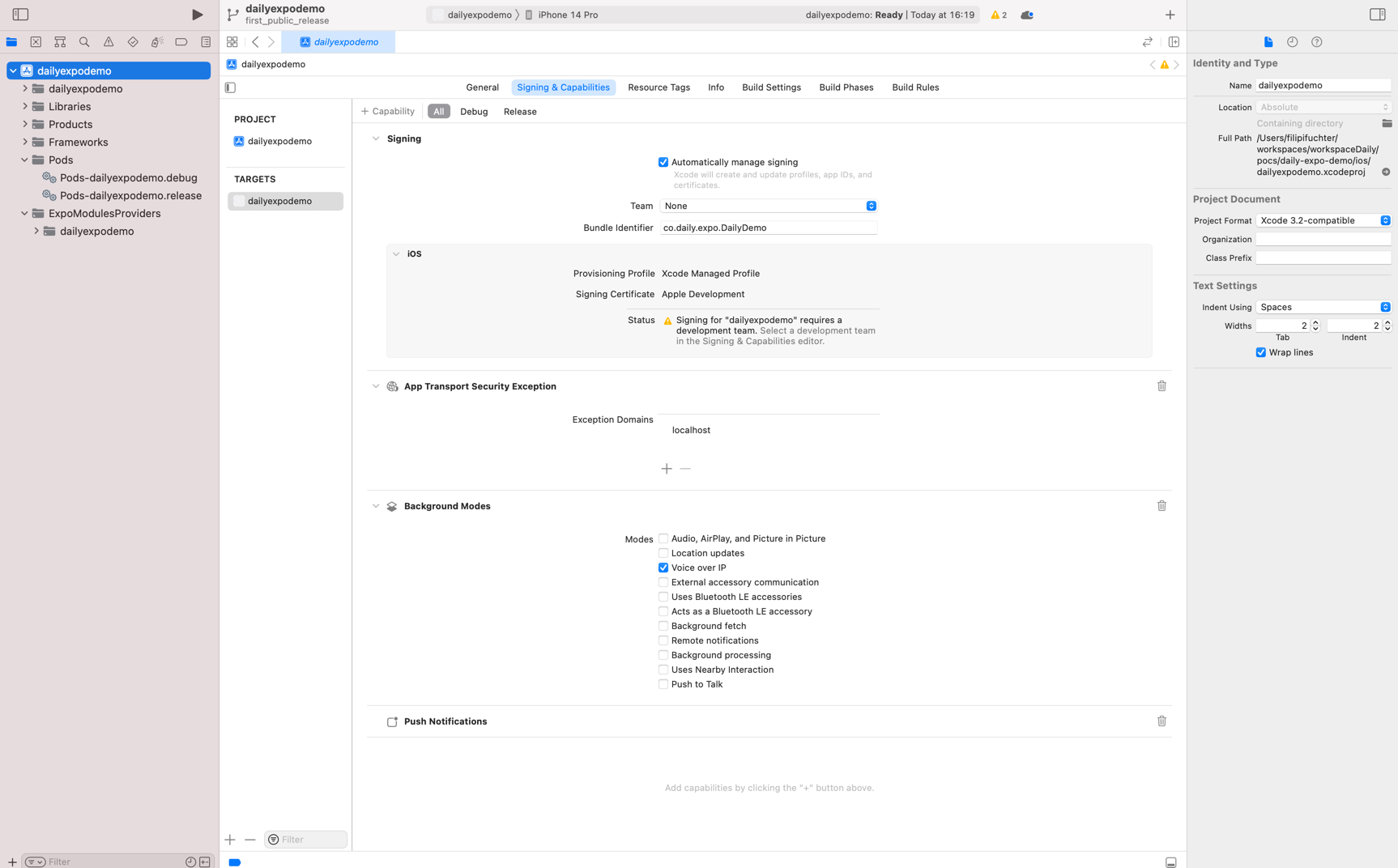The height and width of the screenshot is (868, 1398).
Task: Open the Issue navigator warning icon
Action: click(x=109, y=42)
